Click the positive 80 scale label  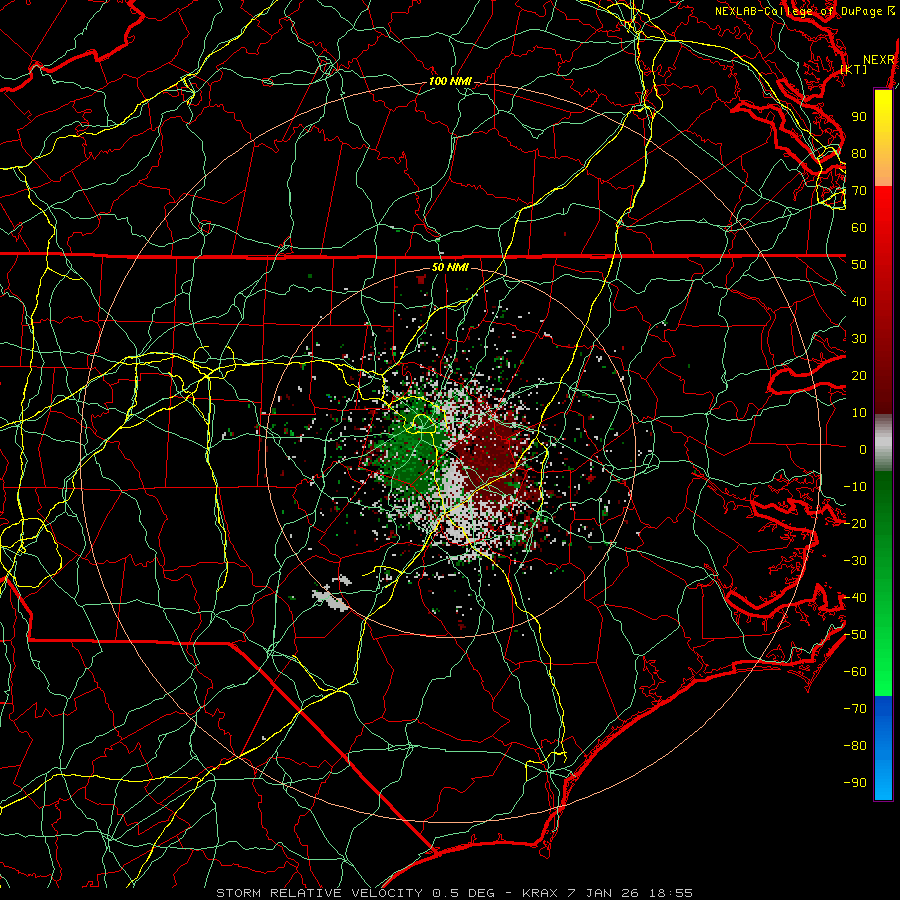coord(859,154)
